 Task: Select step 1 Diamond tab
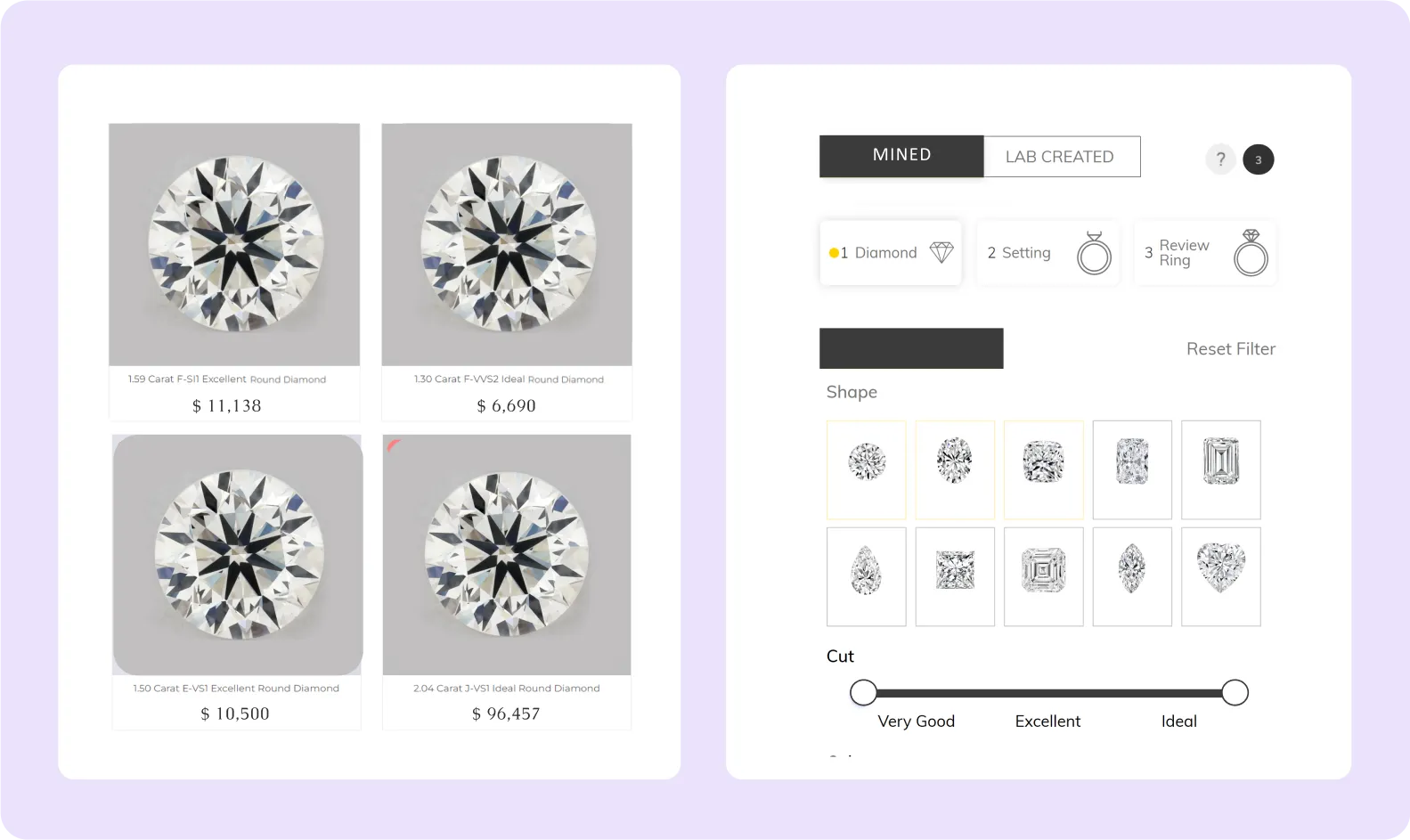891,253
